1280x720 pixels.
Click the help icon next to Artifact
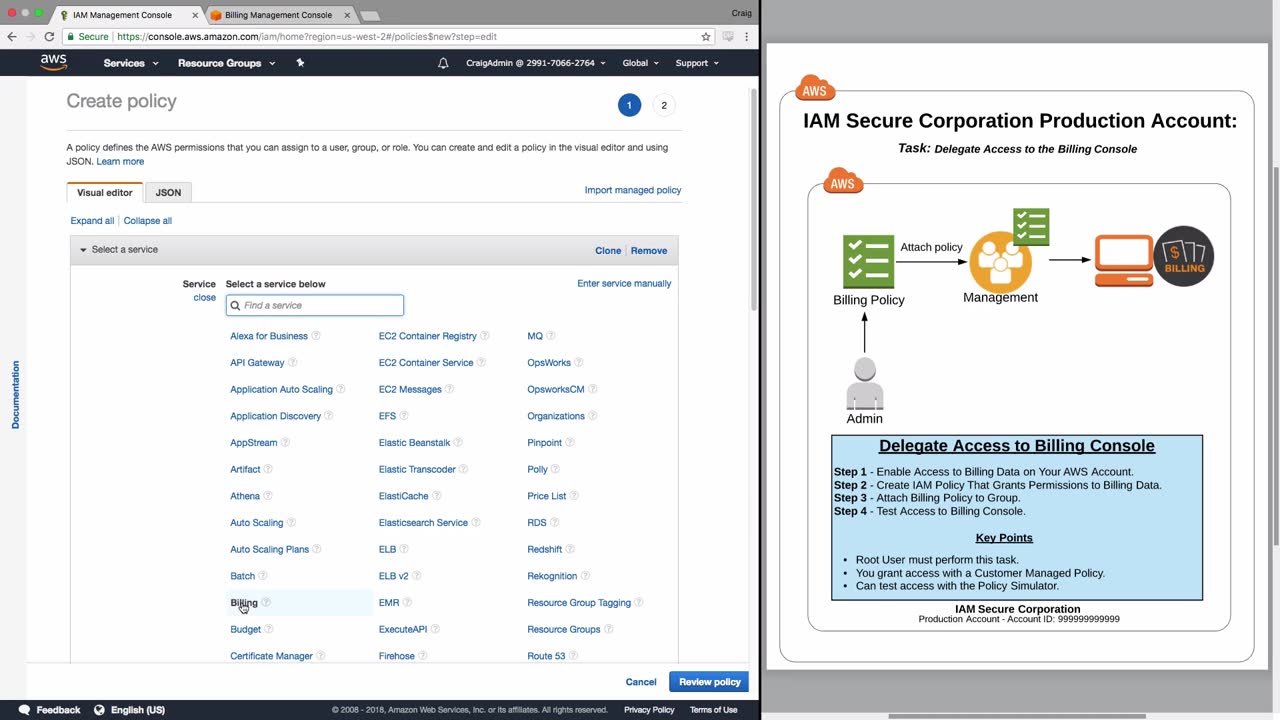[268, 469]
